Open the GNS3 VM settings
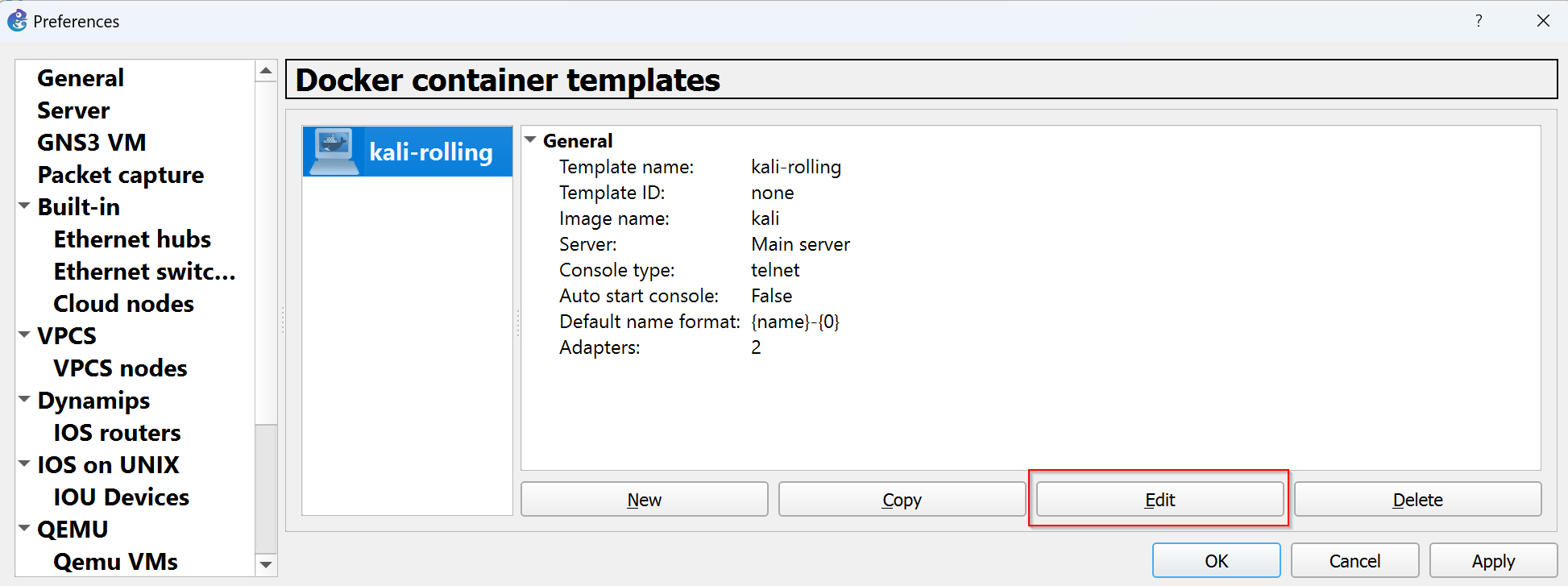1568x586 pixels. (x=92, y=143)
